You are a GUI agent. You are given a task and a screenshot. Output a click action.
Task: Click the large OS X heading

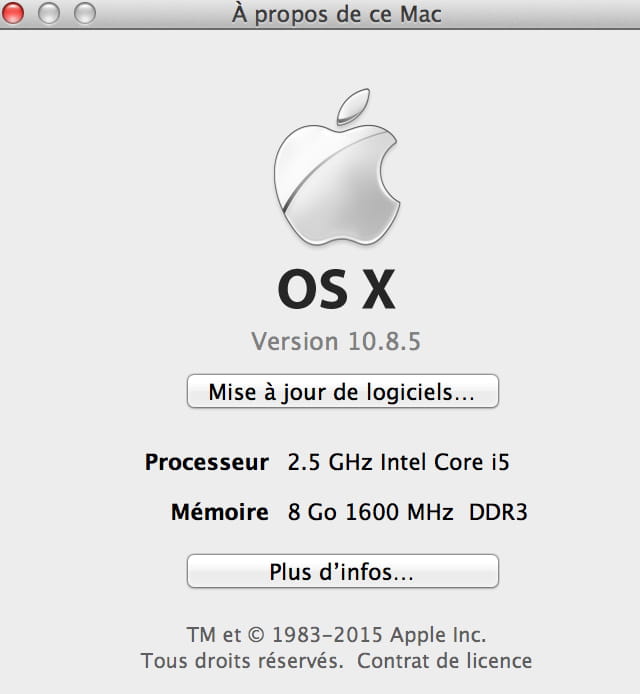click(336, 291)
